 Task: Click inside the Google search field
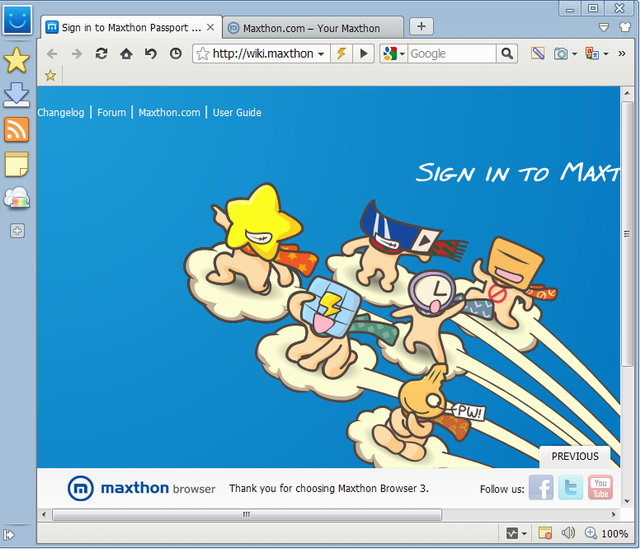coord(450,53)
